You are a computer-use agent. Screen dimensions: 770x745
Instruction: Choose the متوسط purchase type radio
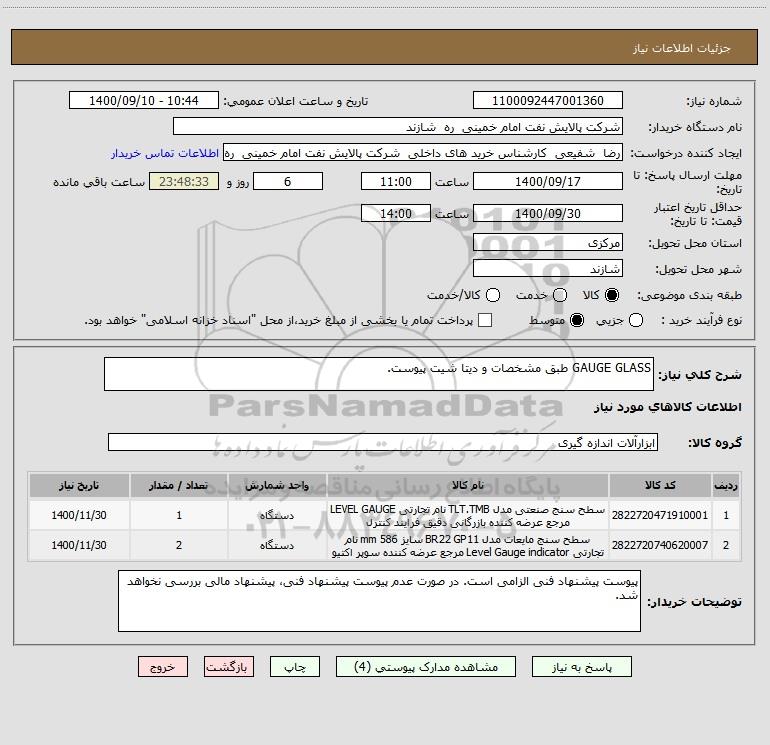pyautogui.click(x=577, y=320)
